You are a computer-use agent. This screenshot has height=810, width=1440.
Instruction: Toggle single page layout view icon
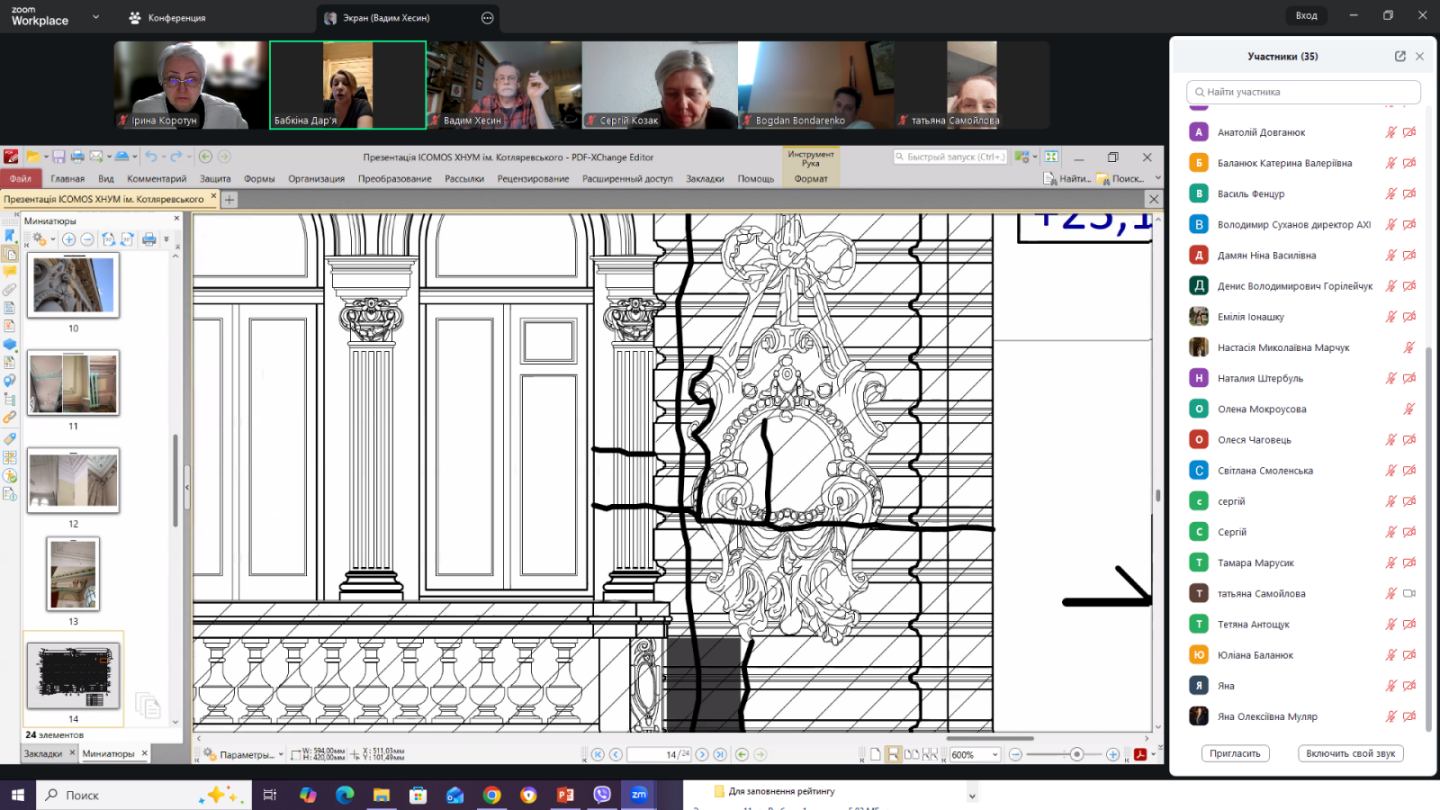(x=875, y=754)
